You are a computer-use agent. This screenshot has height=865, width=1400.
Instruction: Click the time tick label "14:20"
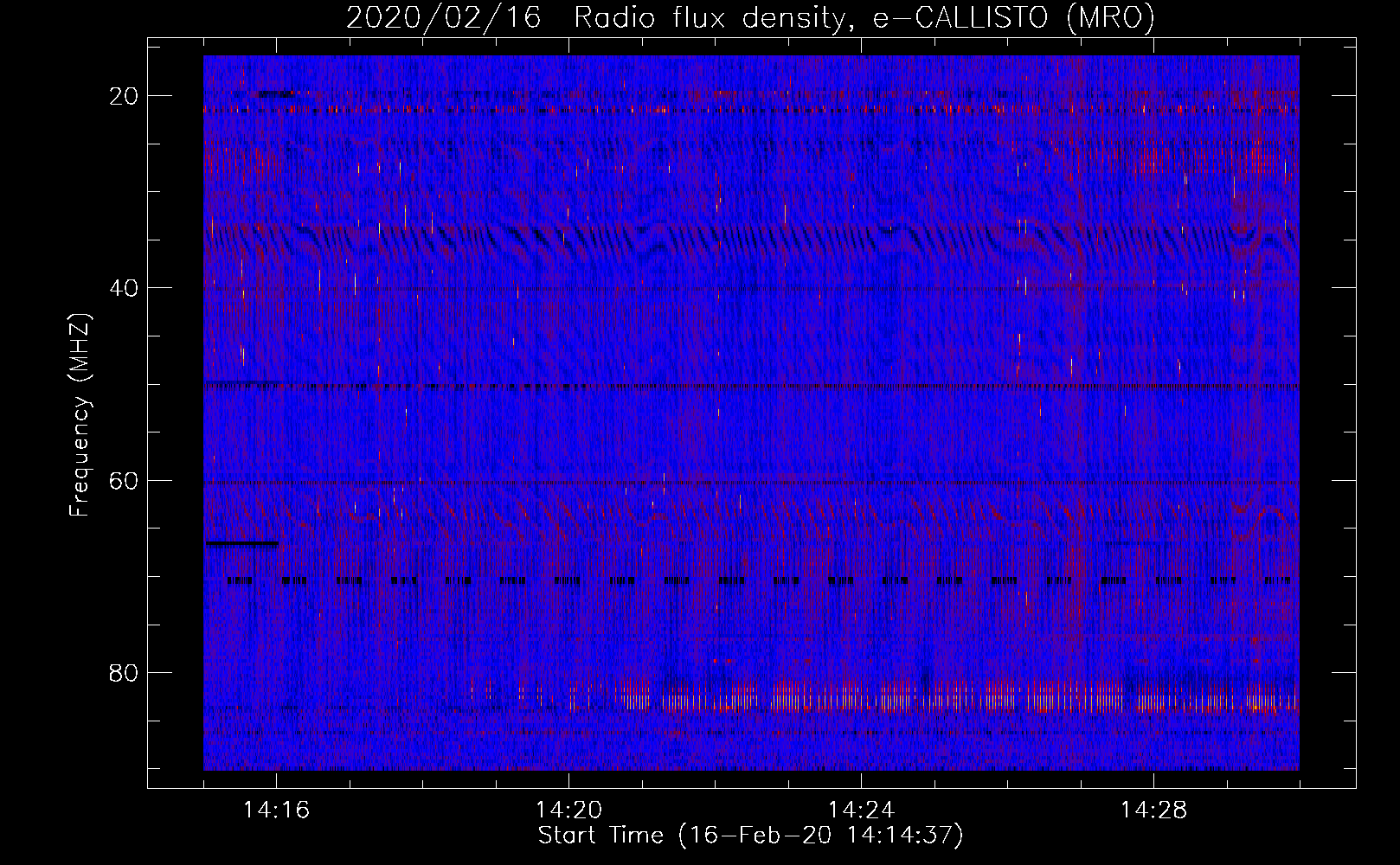[x=568, y=811]
